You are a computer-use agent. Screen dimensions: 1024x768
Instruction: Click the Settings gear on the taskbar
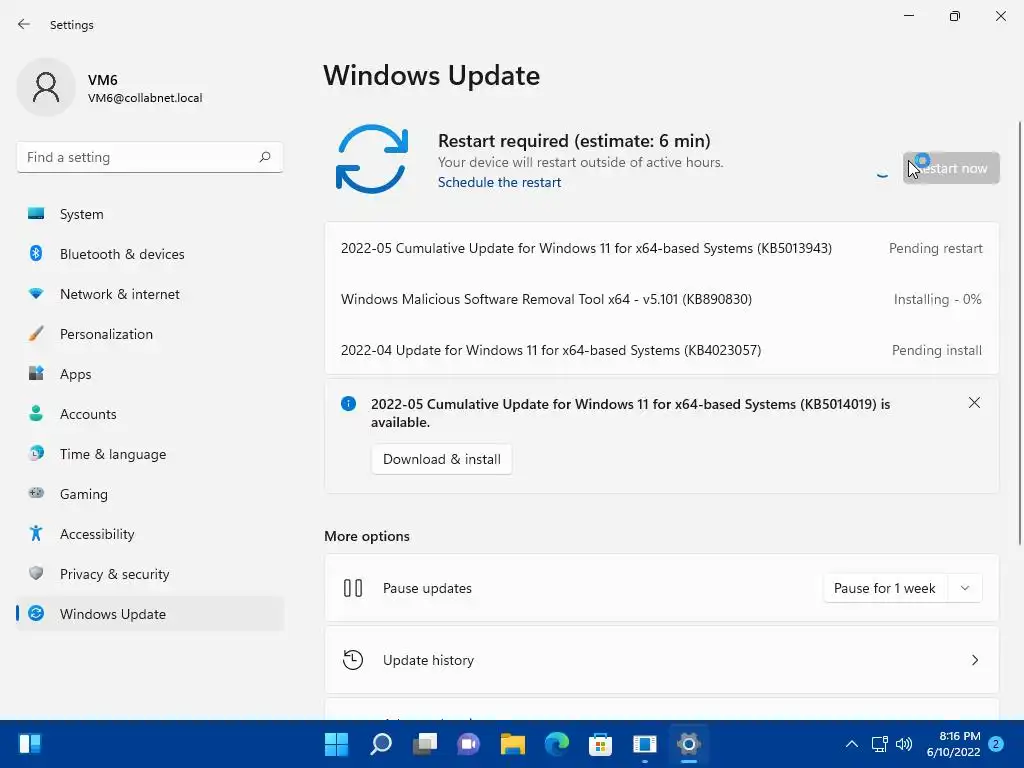688,743
